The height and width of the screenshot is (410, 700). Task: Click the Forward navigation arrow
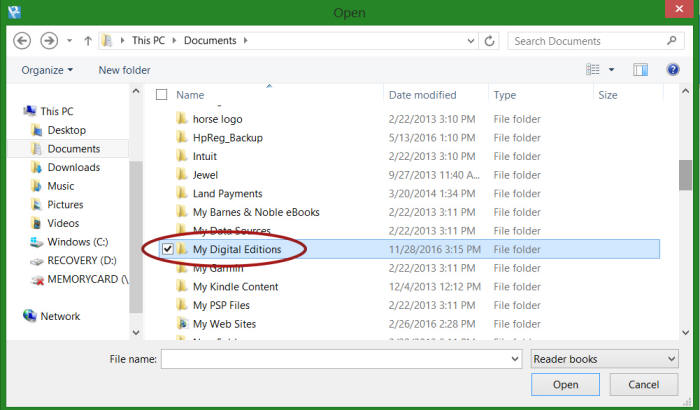48,41
